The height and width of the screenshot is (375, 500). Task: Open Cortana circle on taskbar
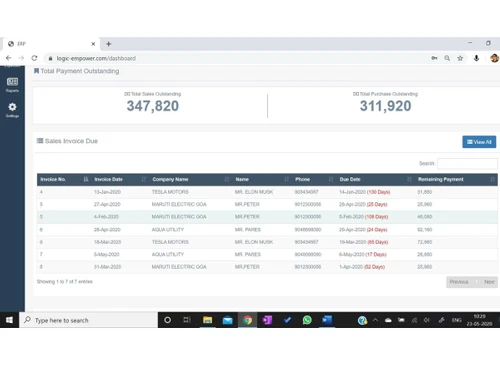(167, 320)
